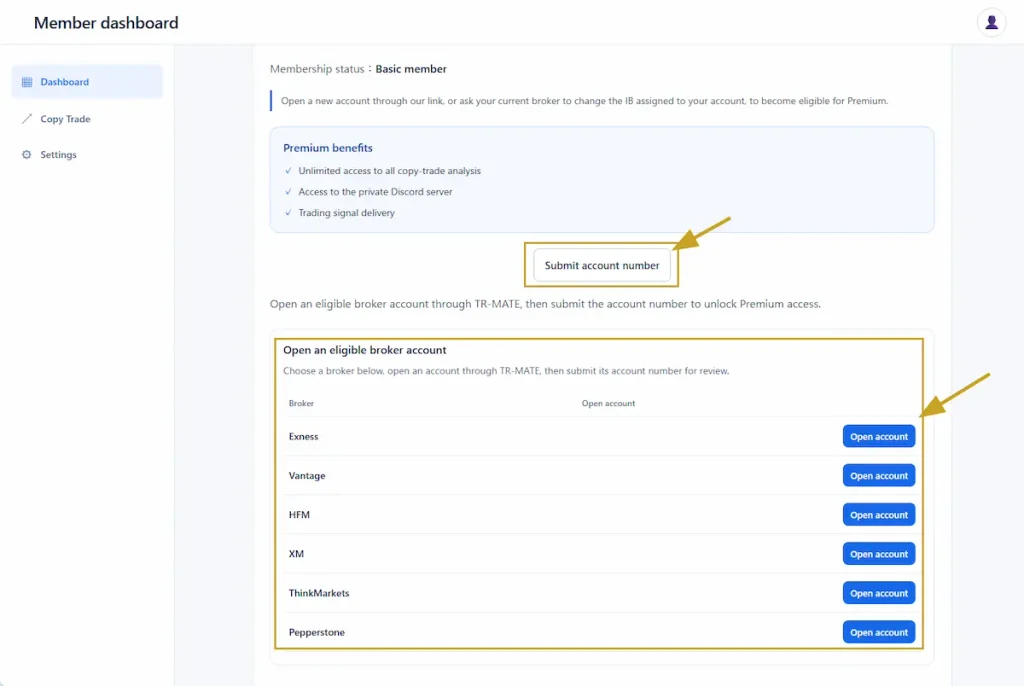
Task: Select the Basic member status text
Action: click(x=411, y=69)
